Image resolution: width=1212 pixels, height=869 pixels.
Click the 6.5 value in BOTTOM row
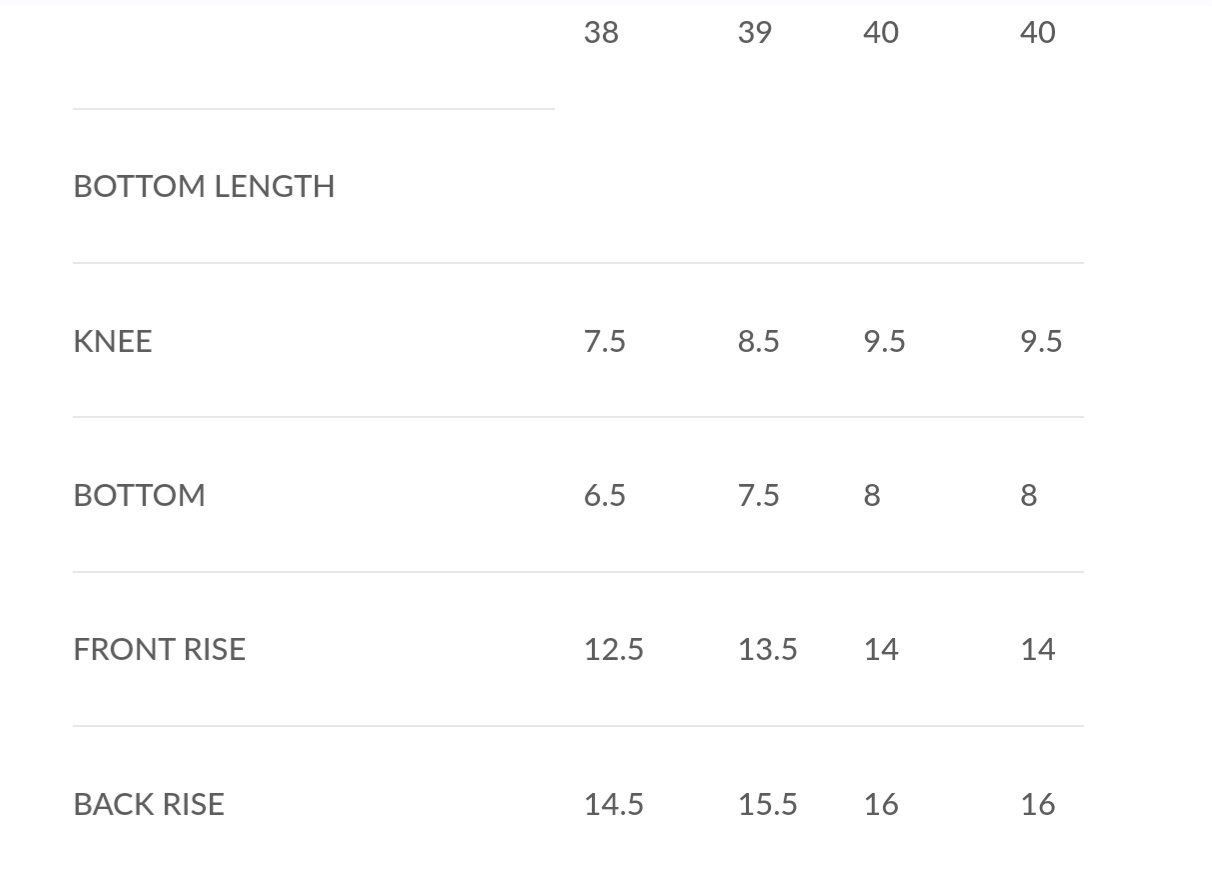click(605, 495)
